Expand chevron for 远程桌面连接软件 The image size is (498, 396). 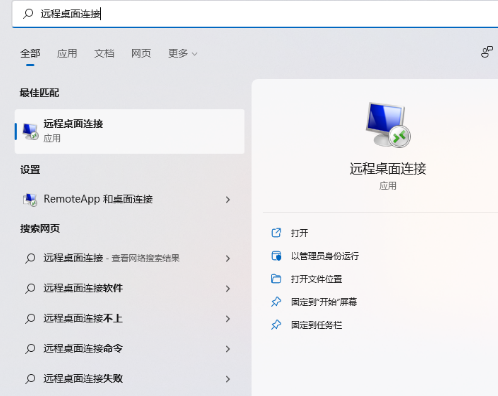tap(228, 289)
